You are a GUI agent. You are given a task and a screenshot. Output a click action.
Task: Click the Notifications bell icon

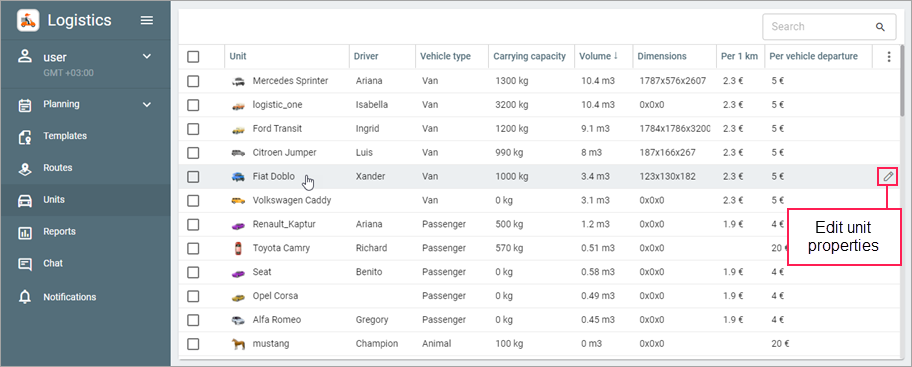pos(24,297)
